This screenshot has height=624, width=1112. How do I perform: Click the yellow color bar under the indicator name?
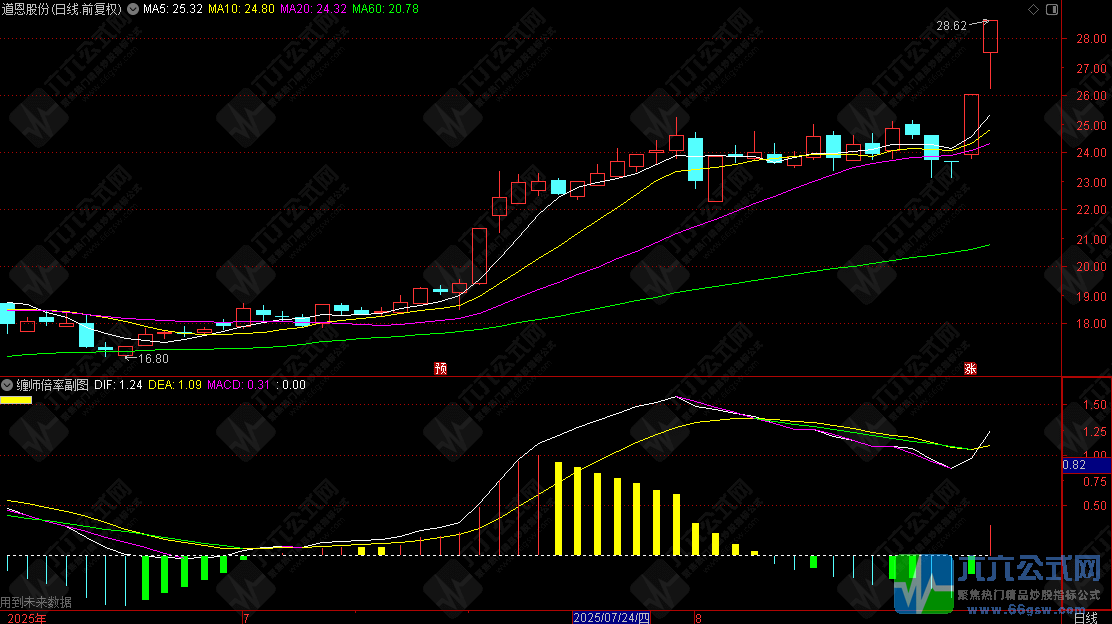pyautogui.click(x=16, y=400)
